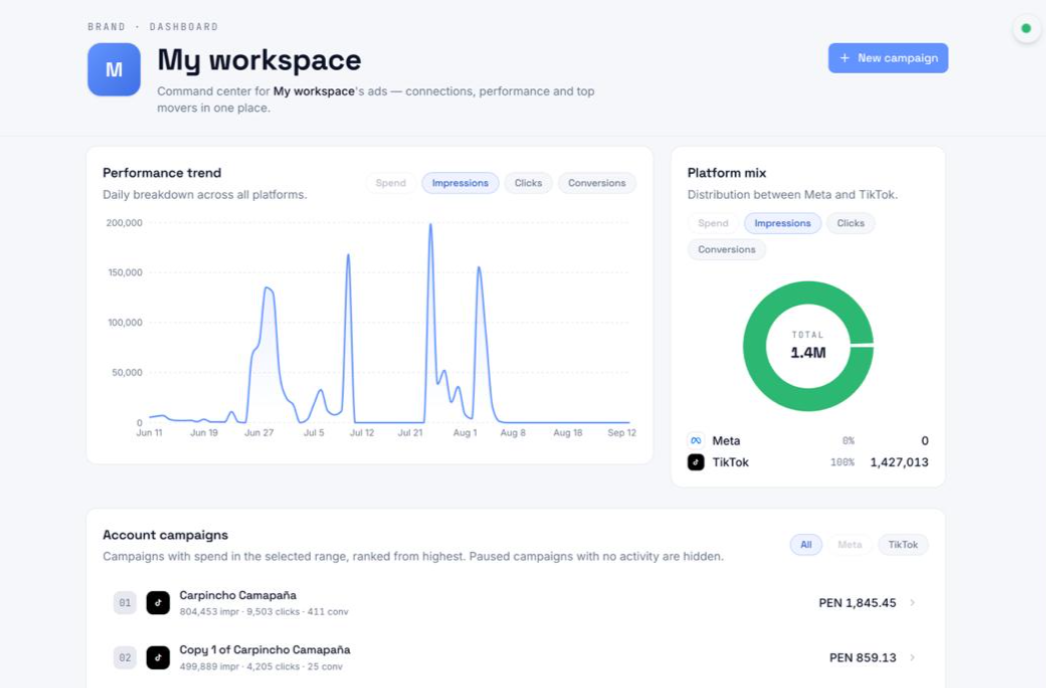1046x688 pixels.
Task: Click the 499,889 impr stats line
Action: coord(261,666)
